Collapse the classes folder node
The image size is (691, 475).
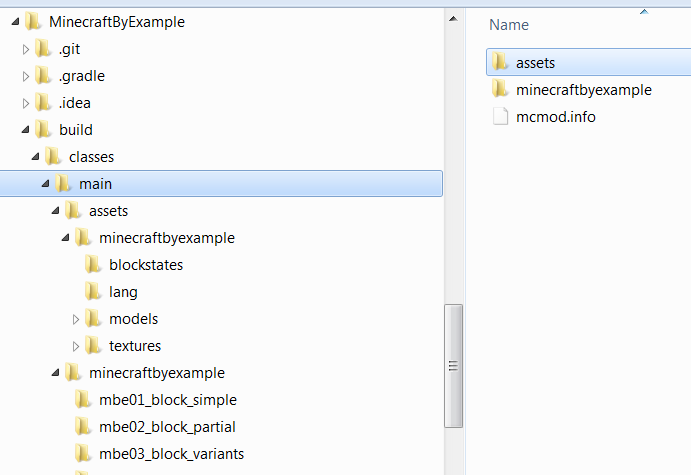[36, 156]
